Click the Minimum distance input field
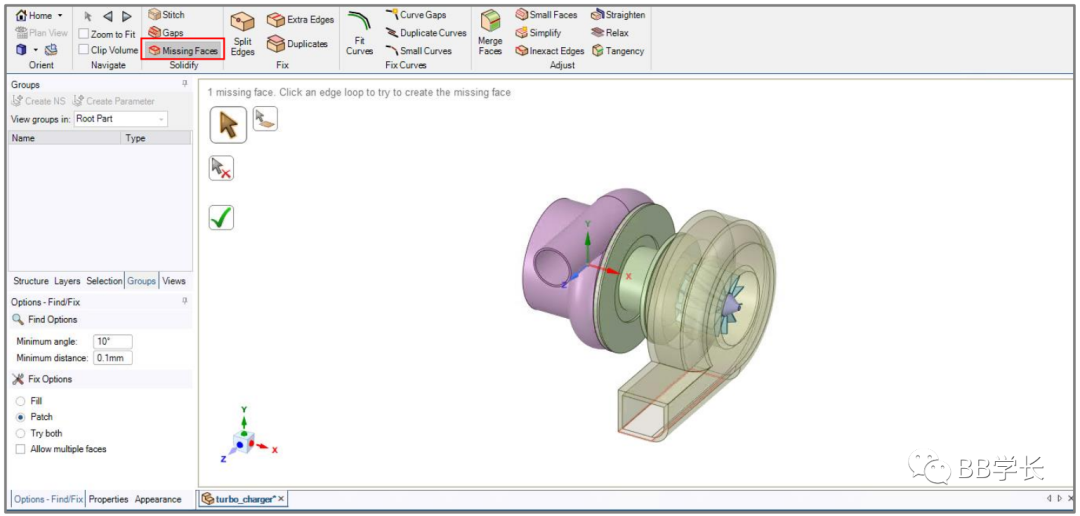Screen dimensions: 1080x516 [112, 358]
